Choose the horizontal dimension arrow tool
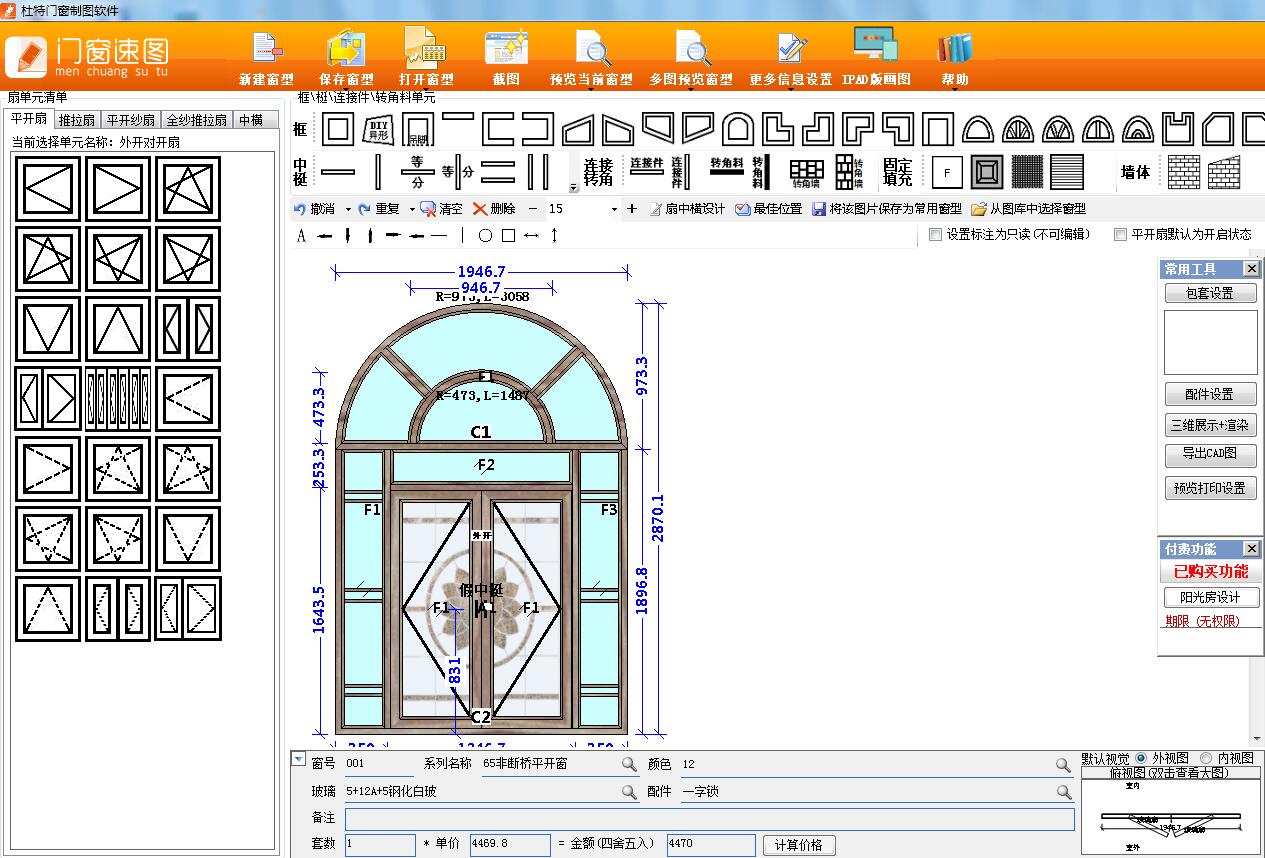The image size is (1265, 858). 531,236
